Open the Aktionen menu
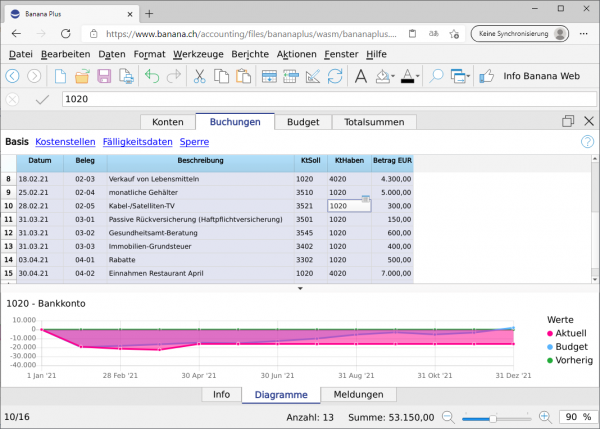Screen dimensions: 600x429 [x=297, y=54]
